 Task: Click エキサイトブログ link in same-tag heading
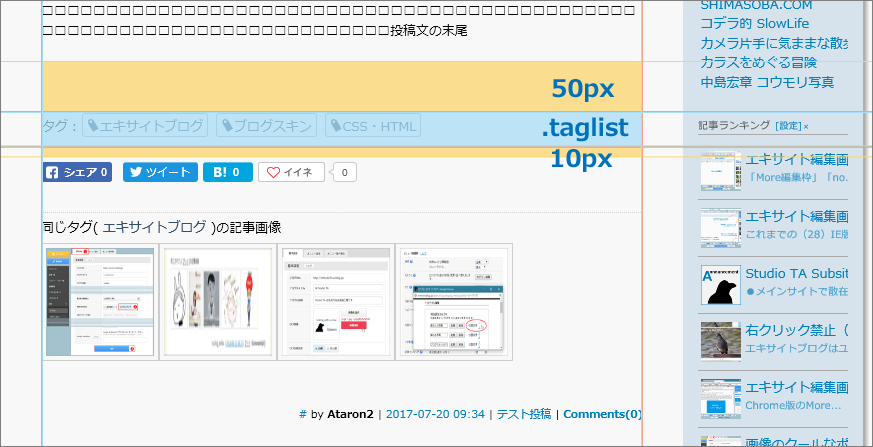coord(154,227)
